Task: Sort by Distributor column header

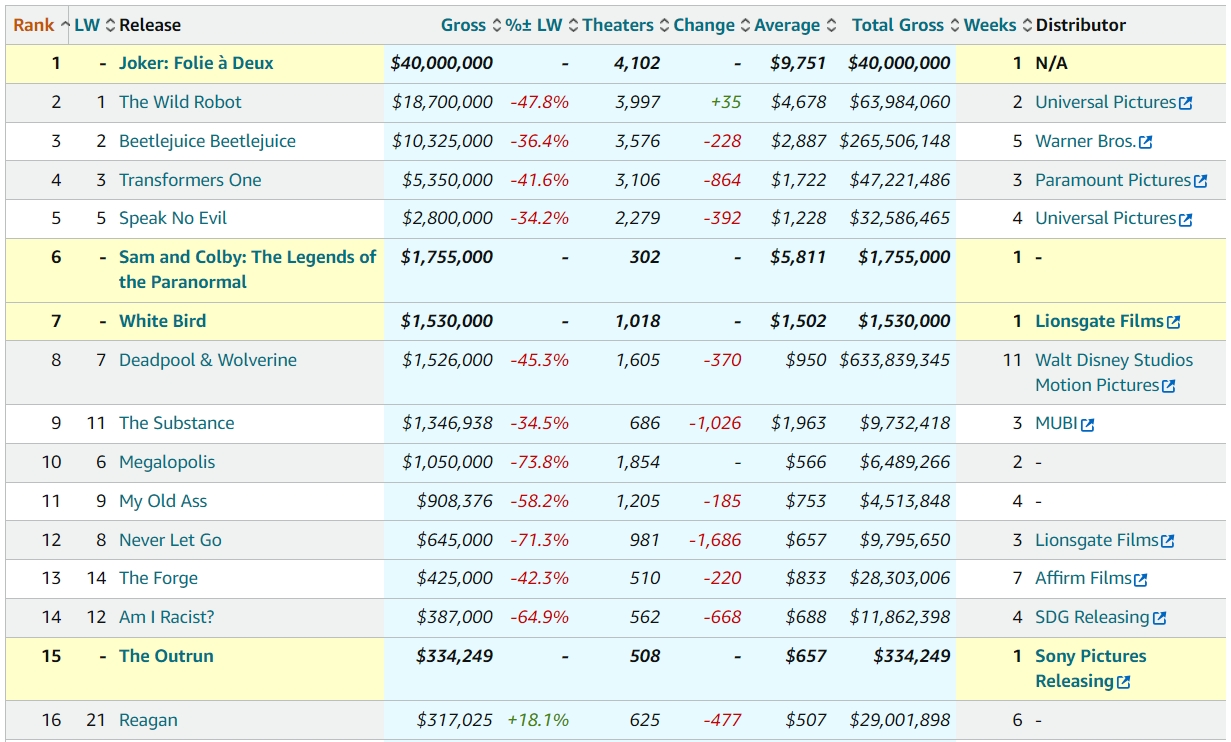Action: [1081, 25]
